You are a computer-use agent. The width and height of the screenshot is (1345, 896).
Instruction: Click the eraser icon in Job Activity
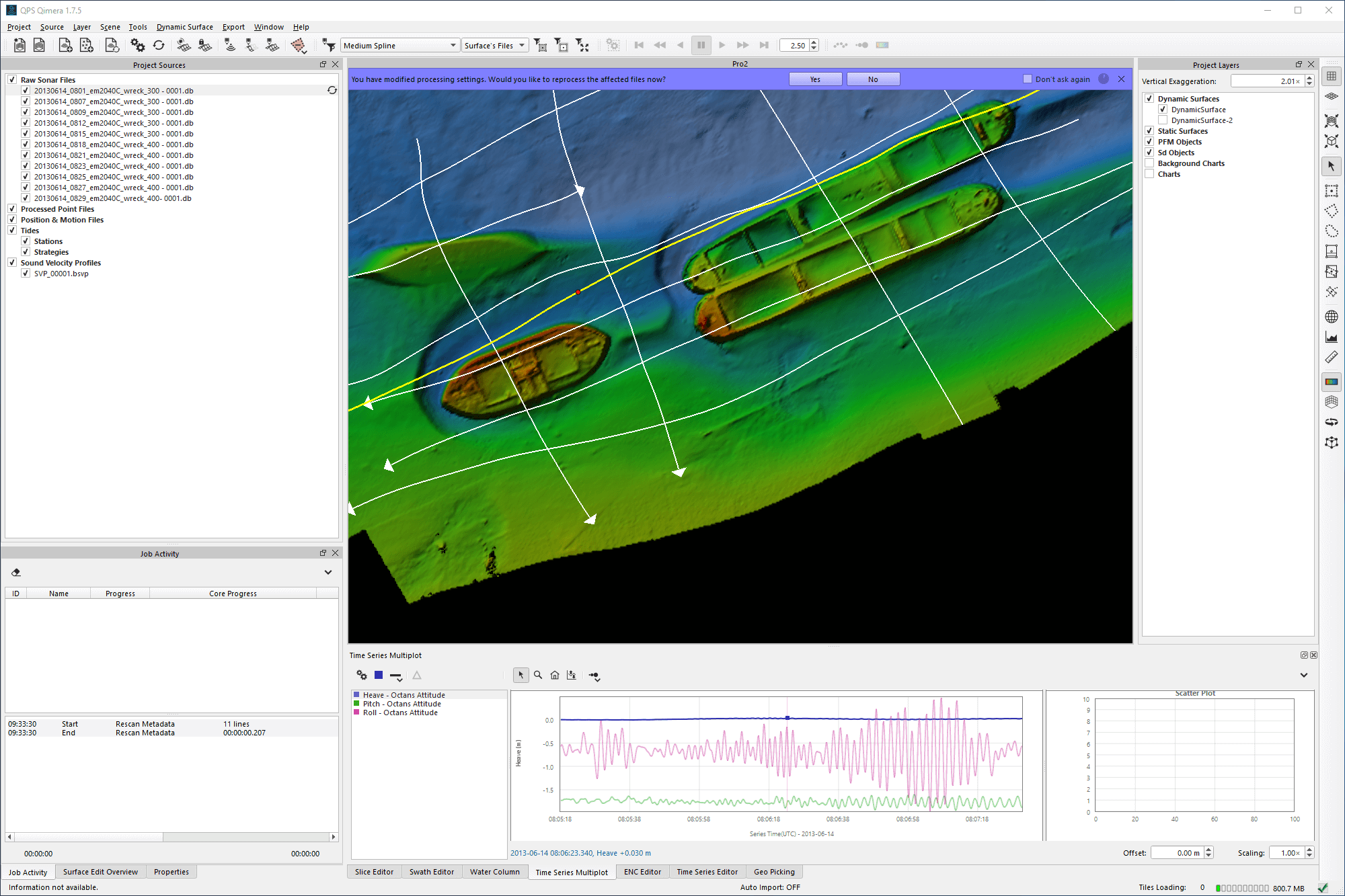(x=16, y=573)
